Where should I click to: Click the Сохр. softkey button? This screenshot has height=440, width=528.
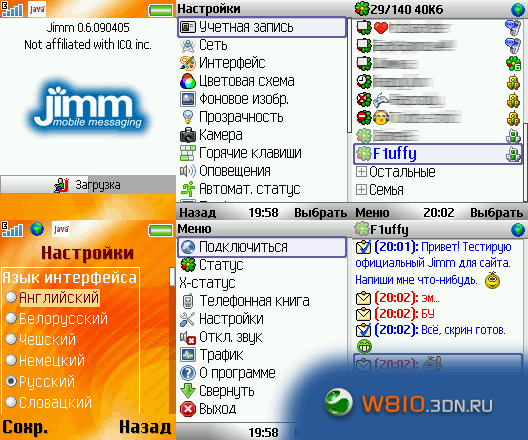25,428
